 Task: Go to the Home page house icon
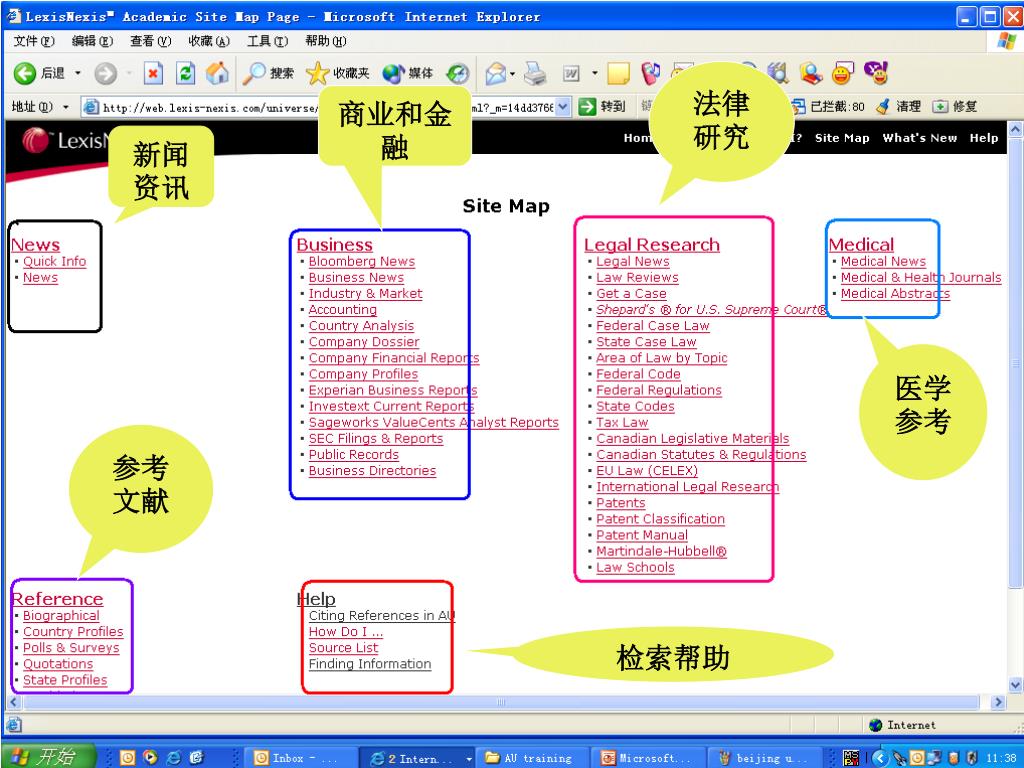[x=217, y=73]
